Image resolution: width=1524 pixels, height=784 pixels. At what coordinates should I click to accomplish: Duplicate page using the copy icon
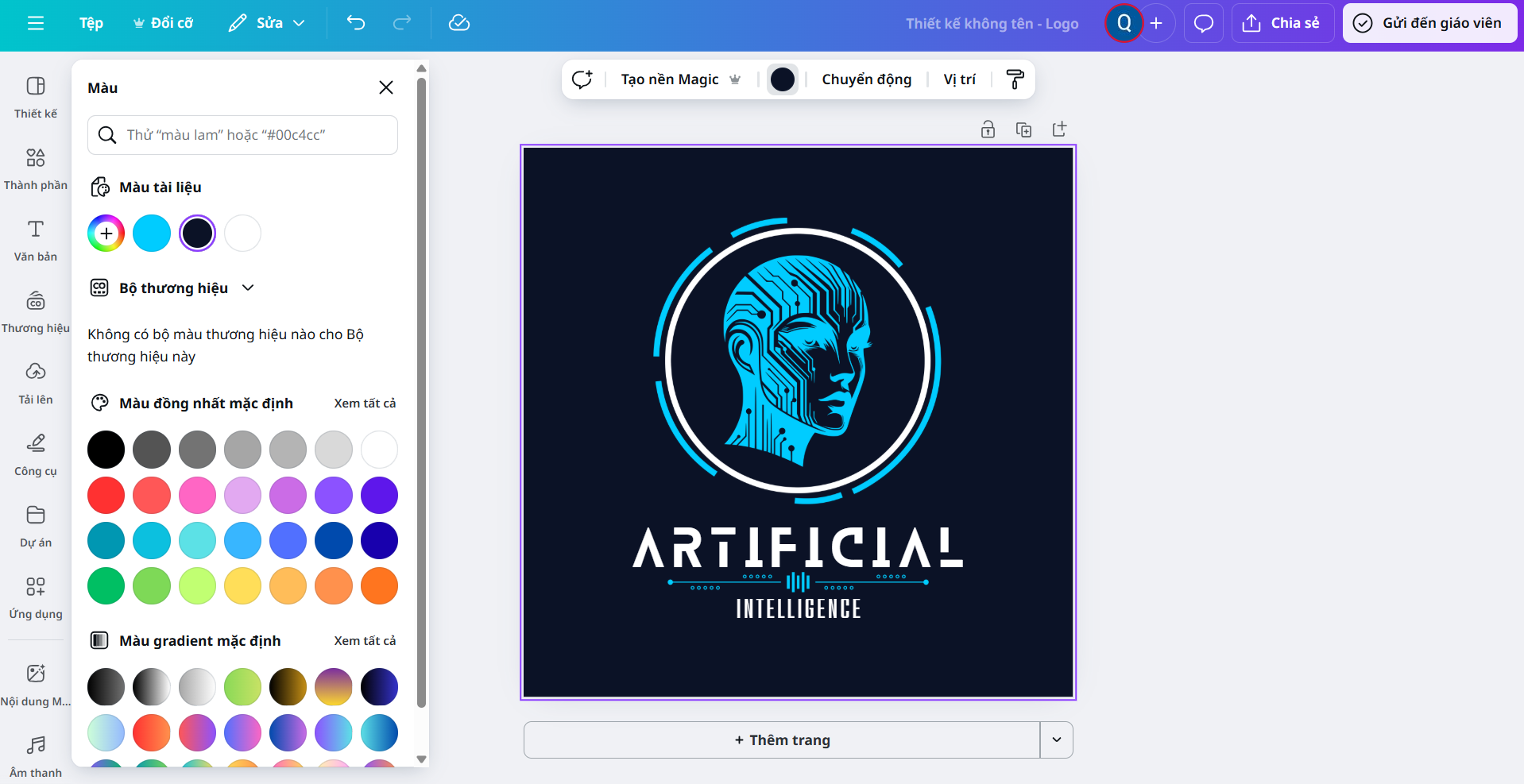[x=1023, y=129]
